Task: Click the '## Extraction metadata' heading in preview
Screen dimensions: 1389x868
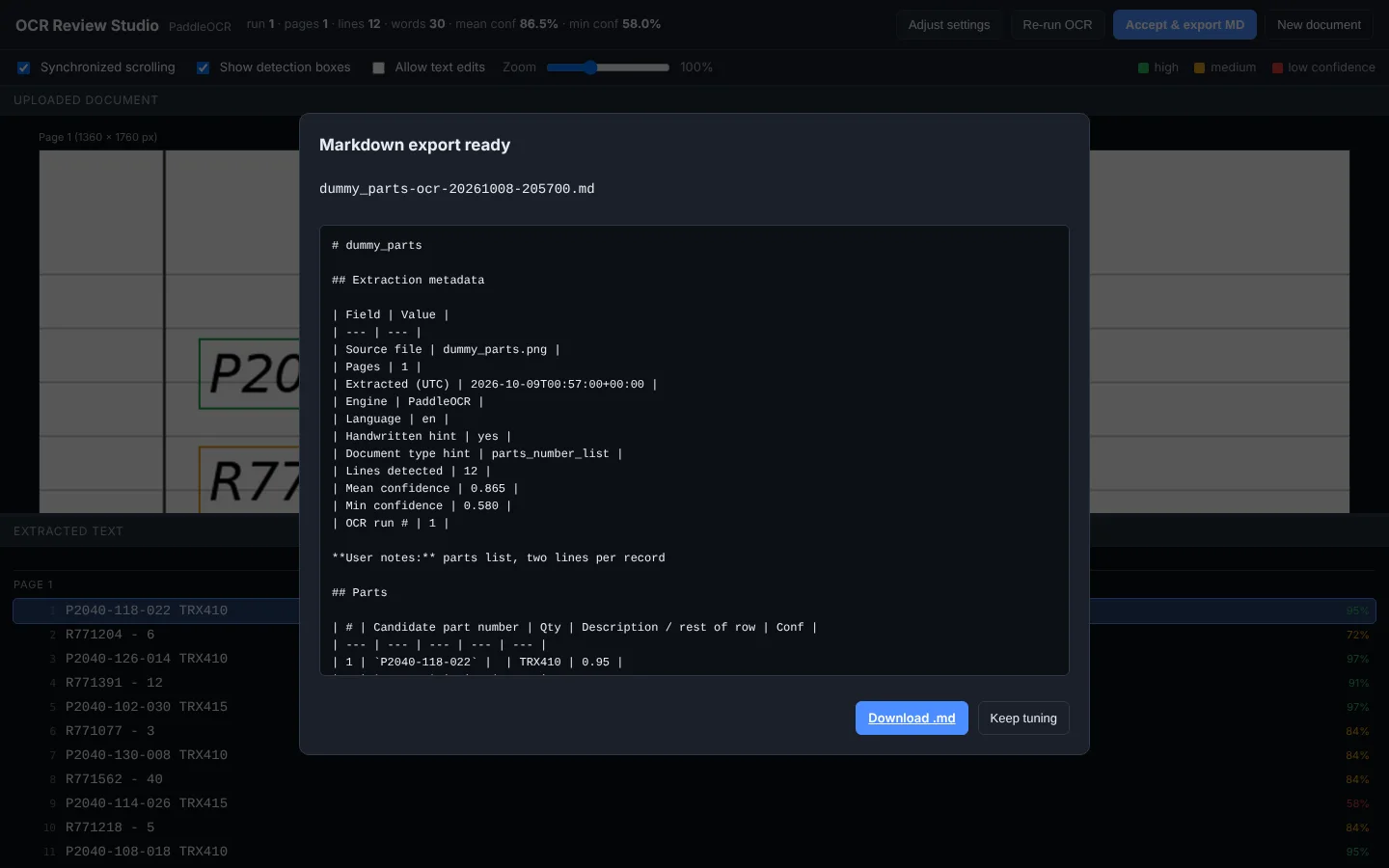Action: tap(408, 280)
